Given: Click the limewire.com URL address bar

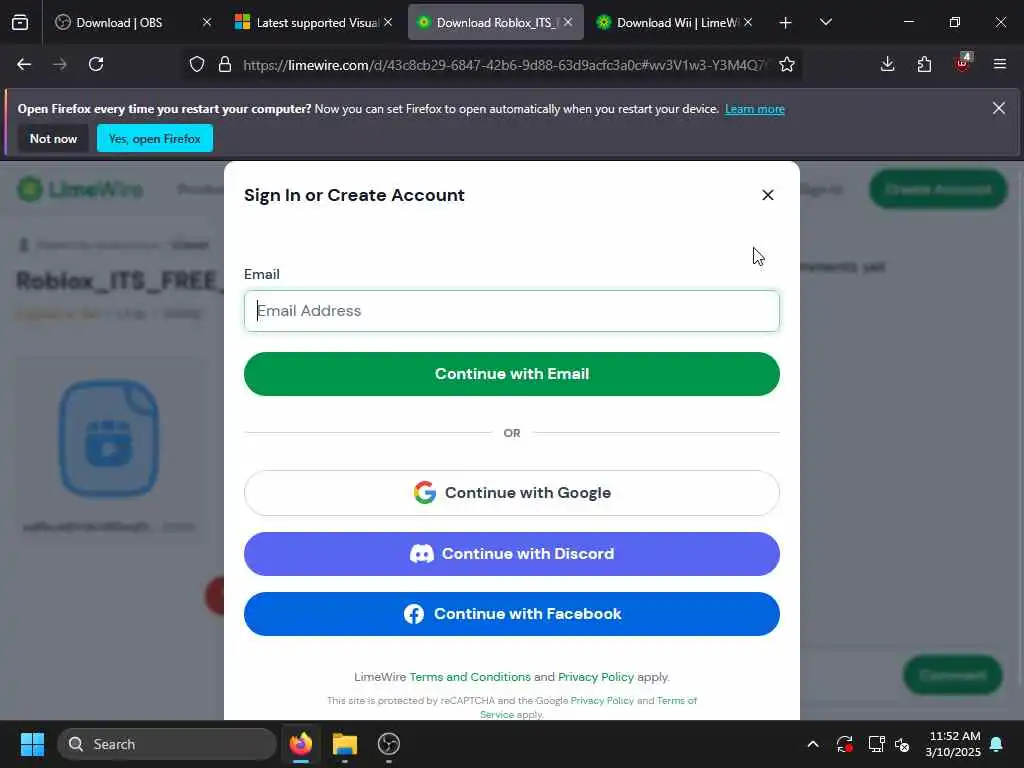Looking at the screenshot, I should click(505, 65).
